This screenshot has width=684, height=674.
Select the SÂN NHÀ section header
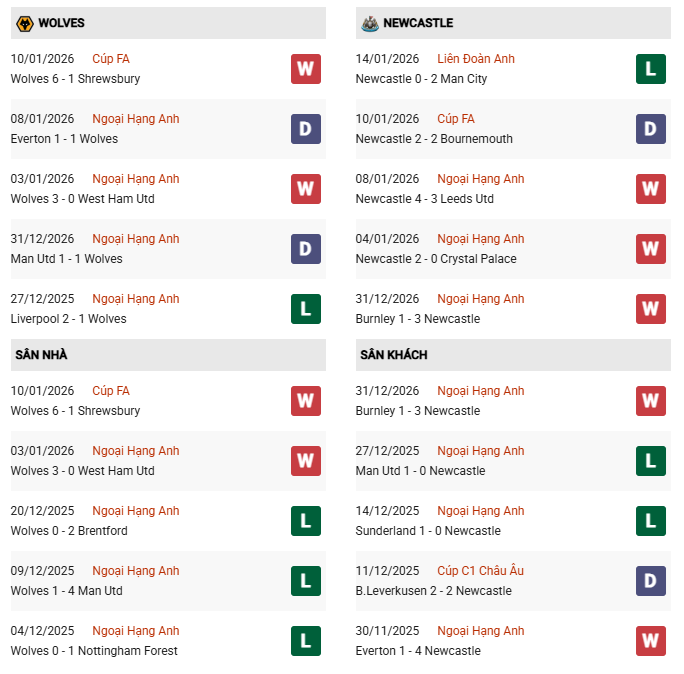click(41, 355)
